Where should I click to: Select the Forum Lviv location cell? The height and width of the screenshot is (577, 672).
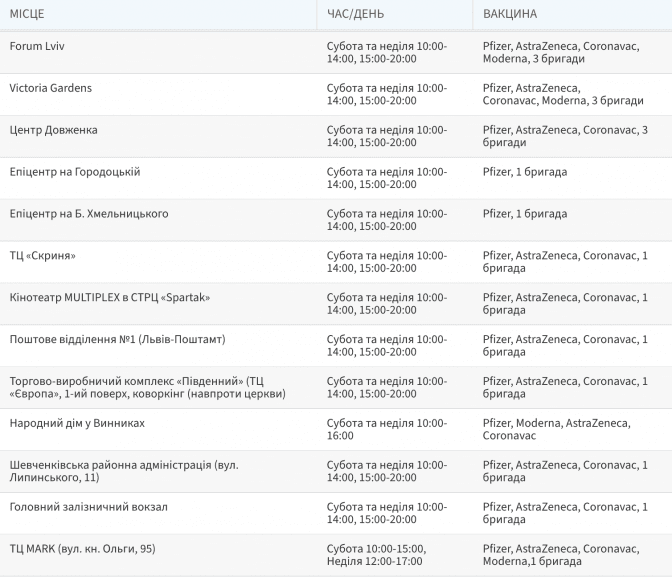click(37, 46)
